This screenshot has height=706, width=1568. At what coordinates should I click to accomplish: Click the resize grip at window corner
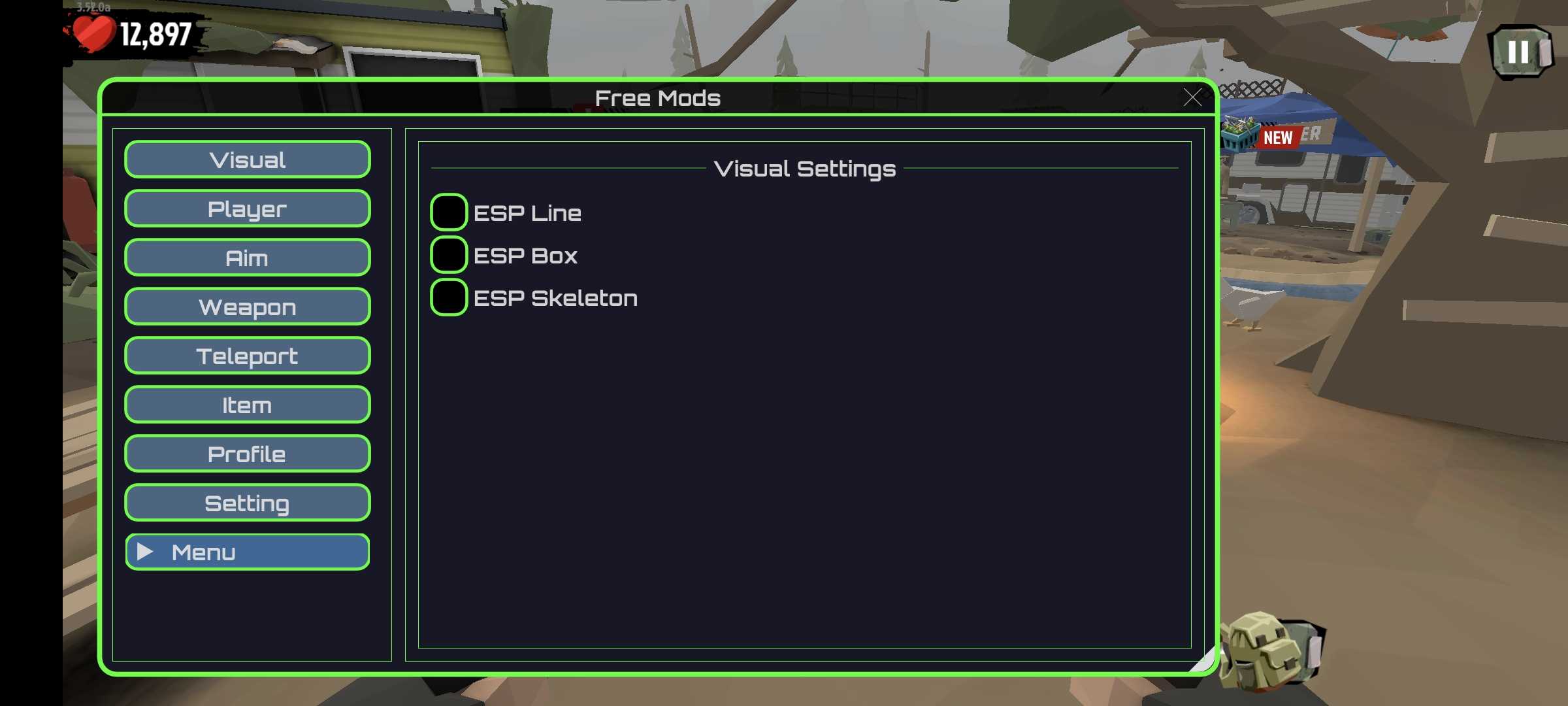1205,662
